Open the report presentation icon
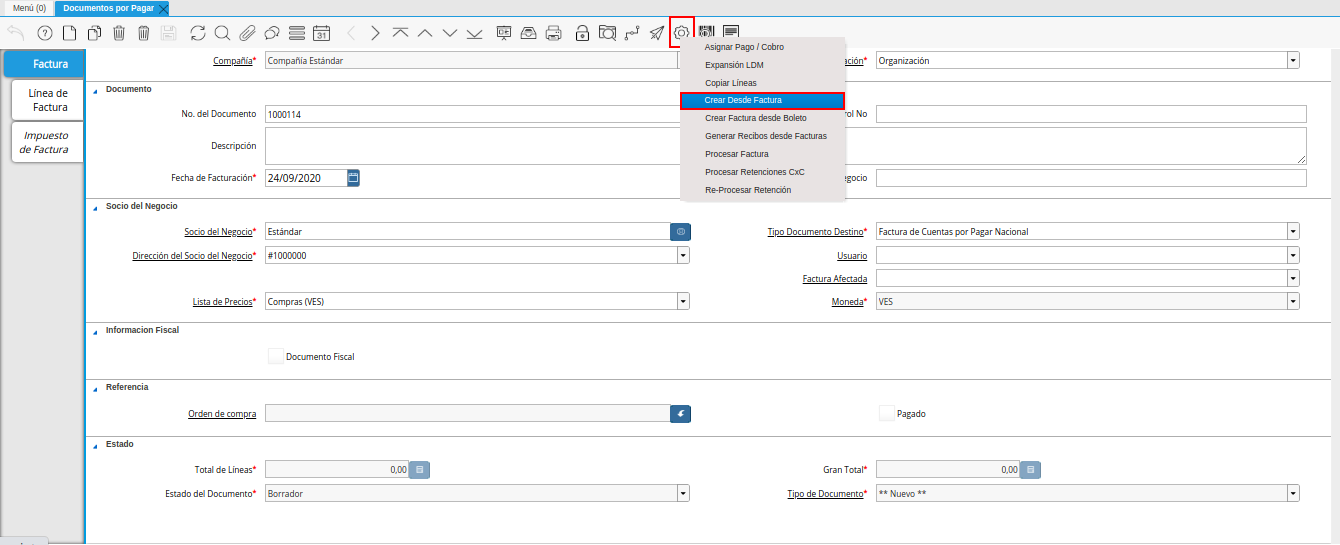This screenshot has height=545, width=1340. [504, 33]
